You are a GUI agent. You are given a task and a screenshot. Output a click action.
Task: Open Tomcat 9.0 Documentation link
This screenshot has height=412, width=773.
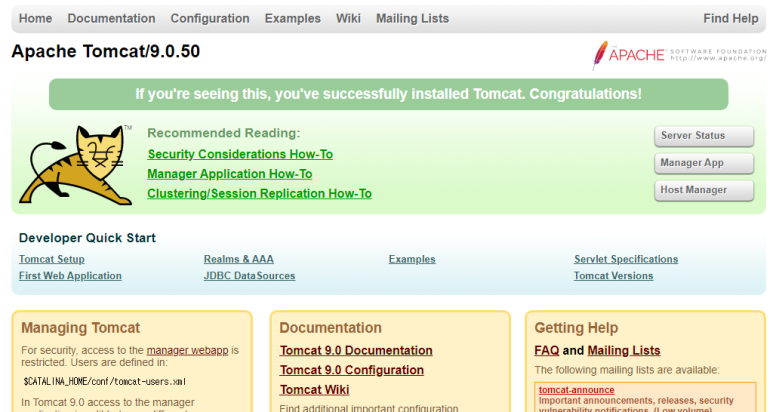[x=356, y=350]
